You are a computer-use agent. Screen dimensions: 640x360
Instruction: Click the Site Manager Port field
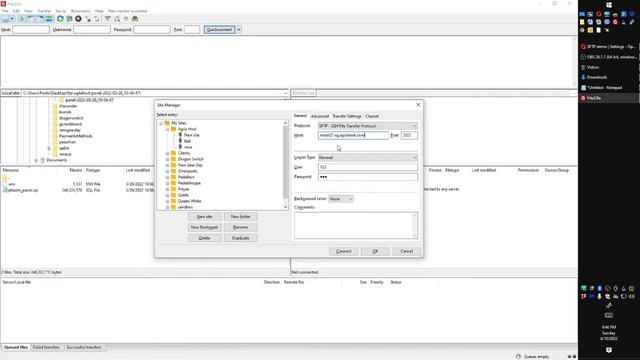pyautogui.click(x=409, y=135)
